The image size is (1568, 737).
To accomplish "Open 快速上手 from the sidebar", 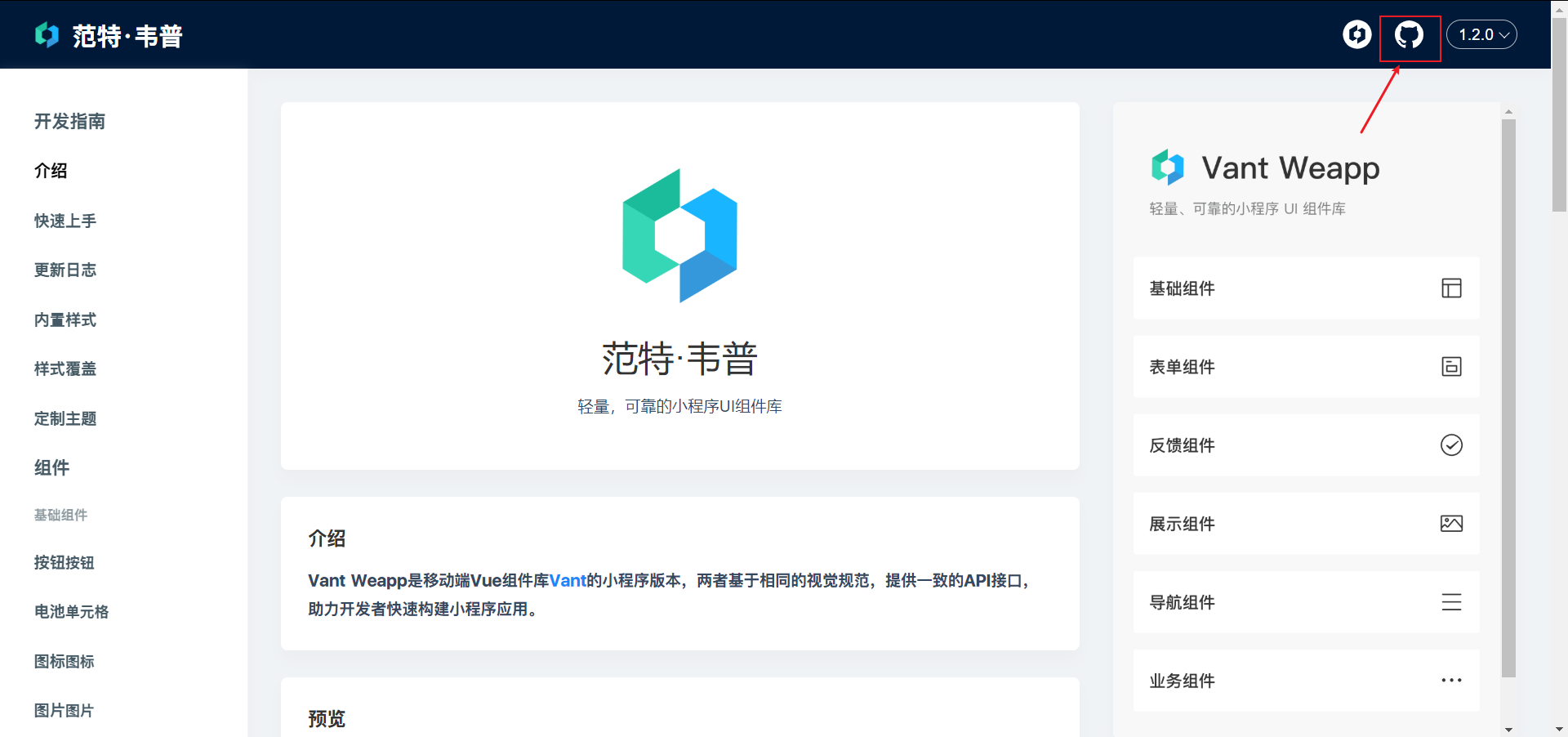I will pos(65,221).
